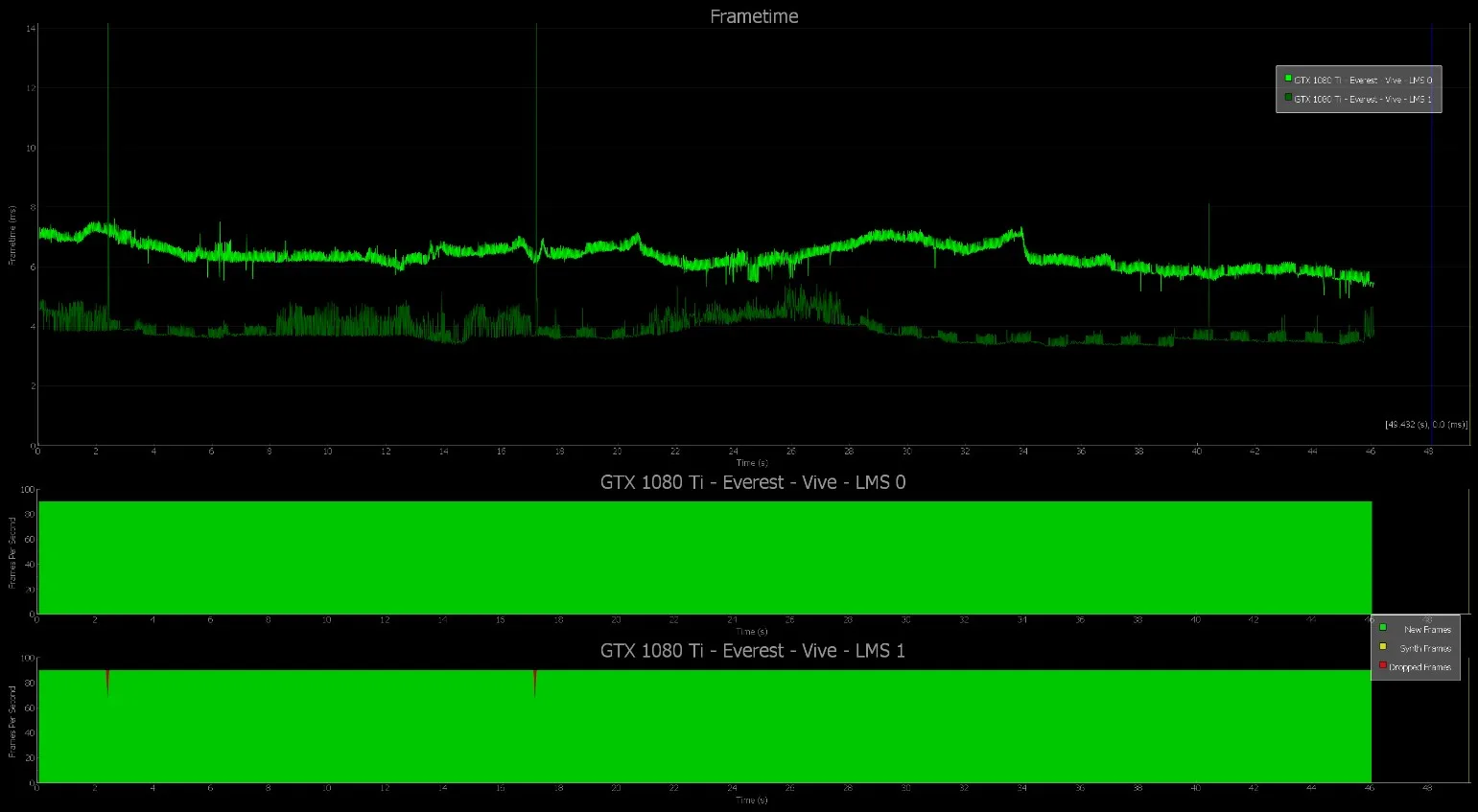Select the green New Frames legend marker
Screen dimensions: 1478x812
tap(1383, 628)
